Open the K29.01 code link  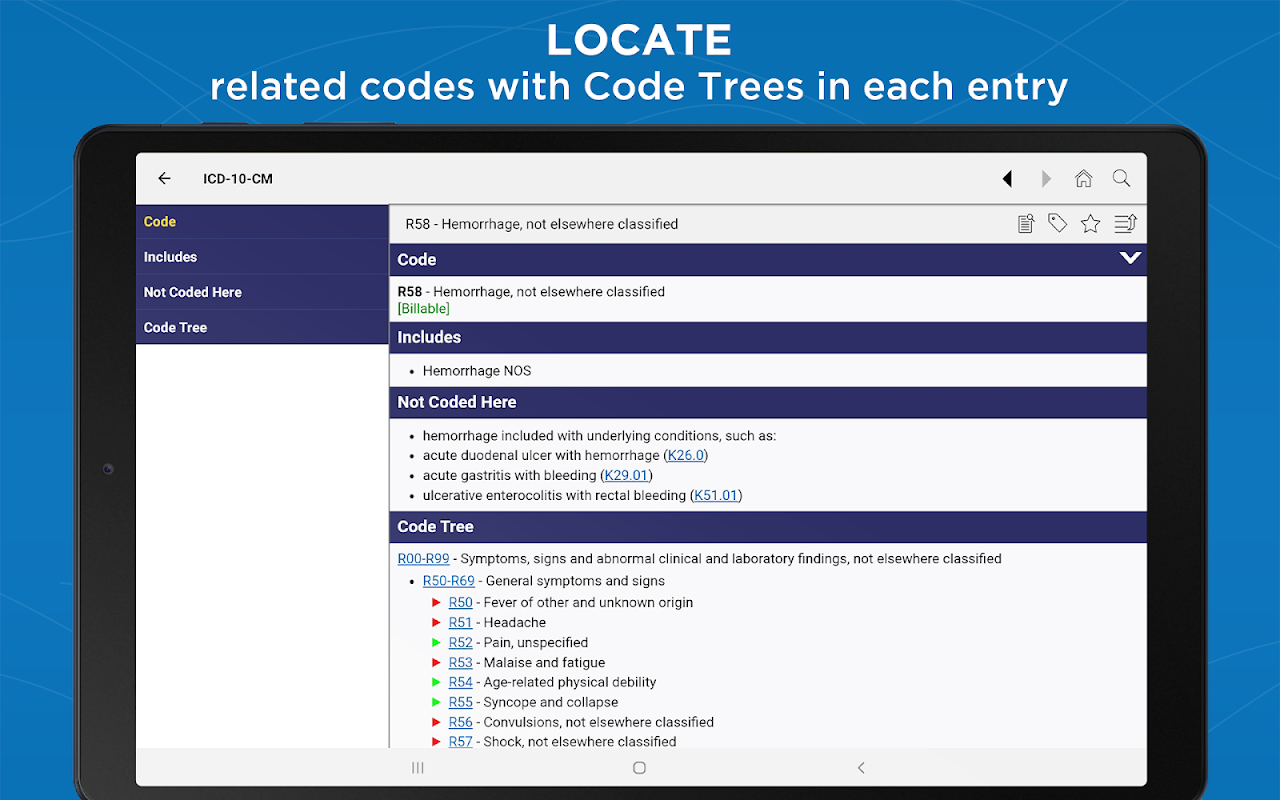627,475
